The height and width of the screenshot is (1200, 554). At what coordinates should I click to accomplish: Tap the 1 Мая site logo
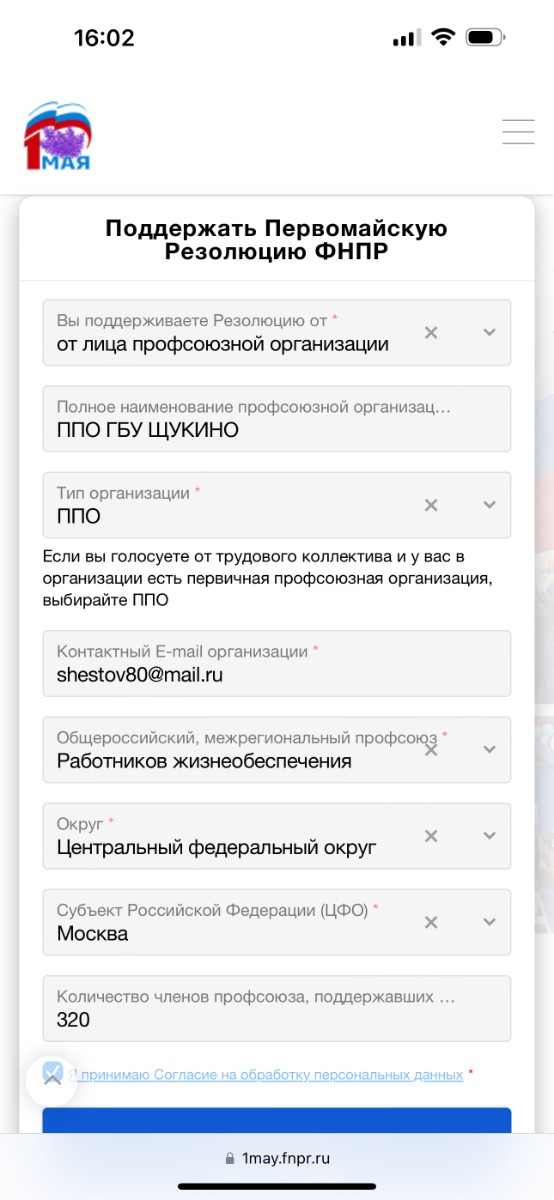click(57, 136)
